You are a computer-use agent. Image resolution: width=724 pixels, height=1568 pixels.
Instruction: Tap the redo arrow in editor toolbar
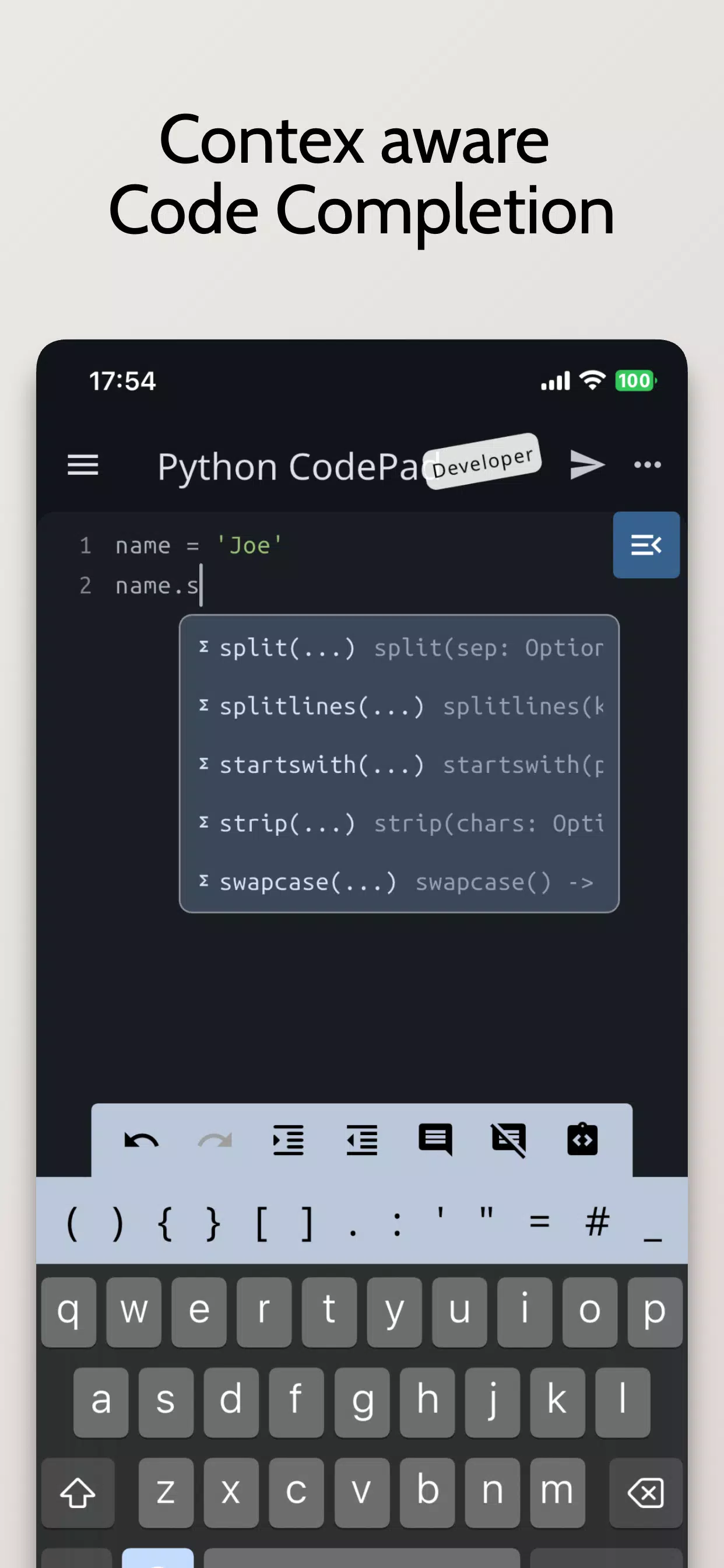(x=215, y=1140)
